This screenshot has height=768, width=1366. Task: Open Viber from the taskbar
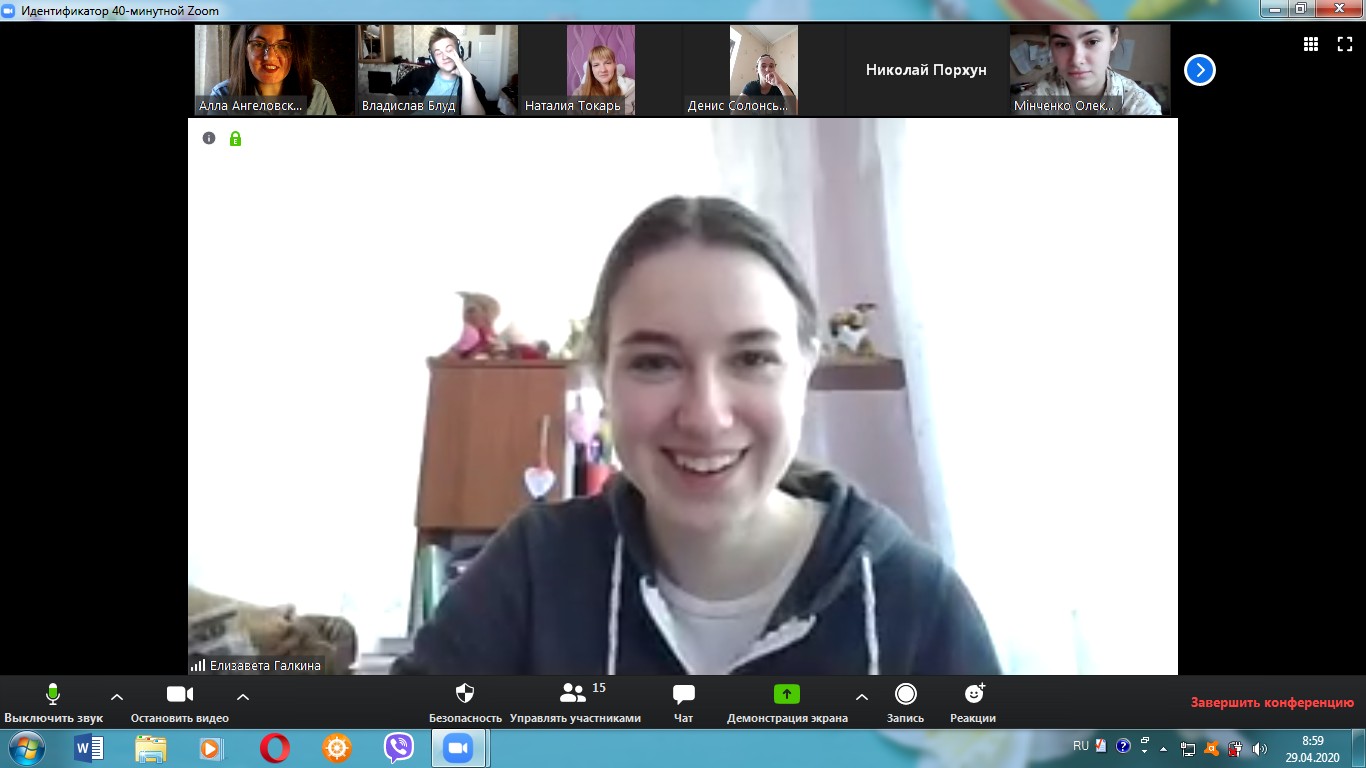click(x=399, y=748)
